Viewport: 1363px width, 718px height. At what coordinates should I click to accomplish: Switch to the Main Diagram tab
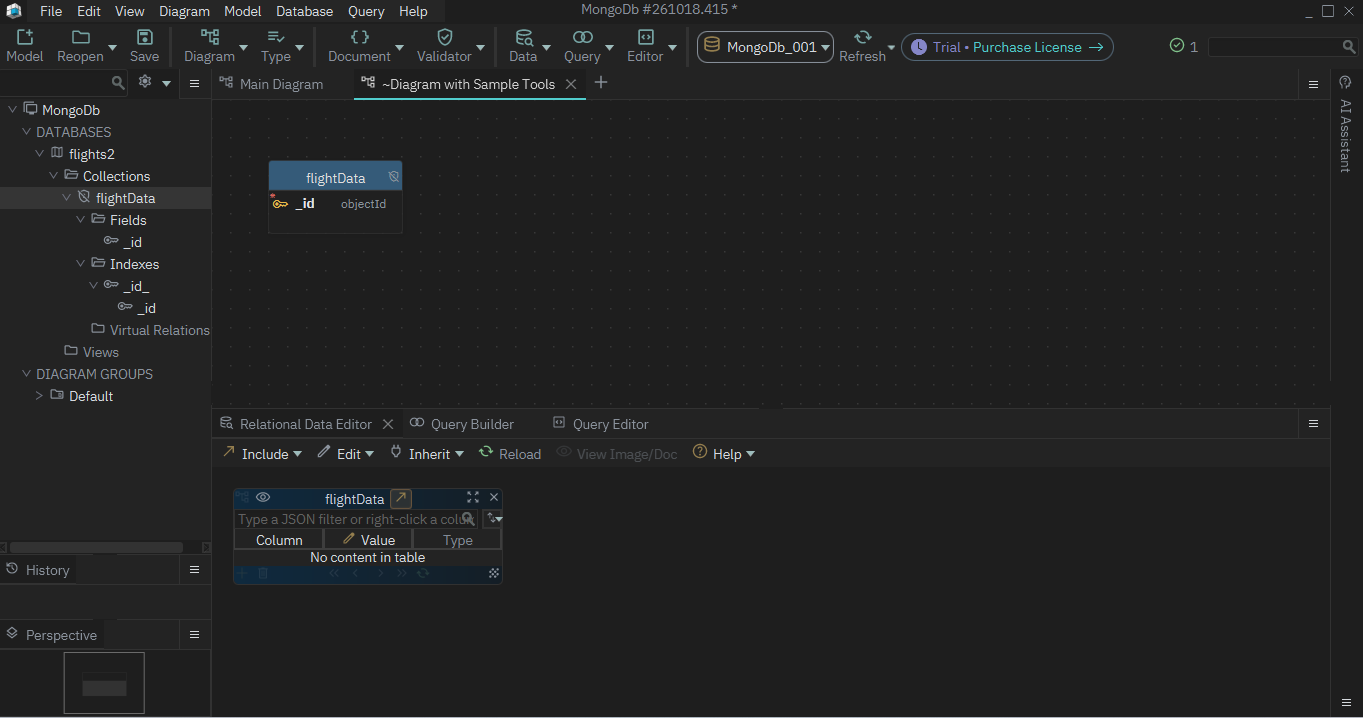coord(272,84)
